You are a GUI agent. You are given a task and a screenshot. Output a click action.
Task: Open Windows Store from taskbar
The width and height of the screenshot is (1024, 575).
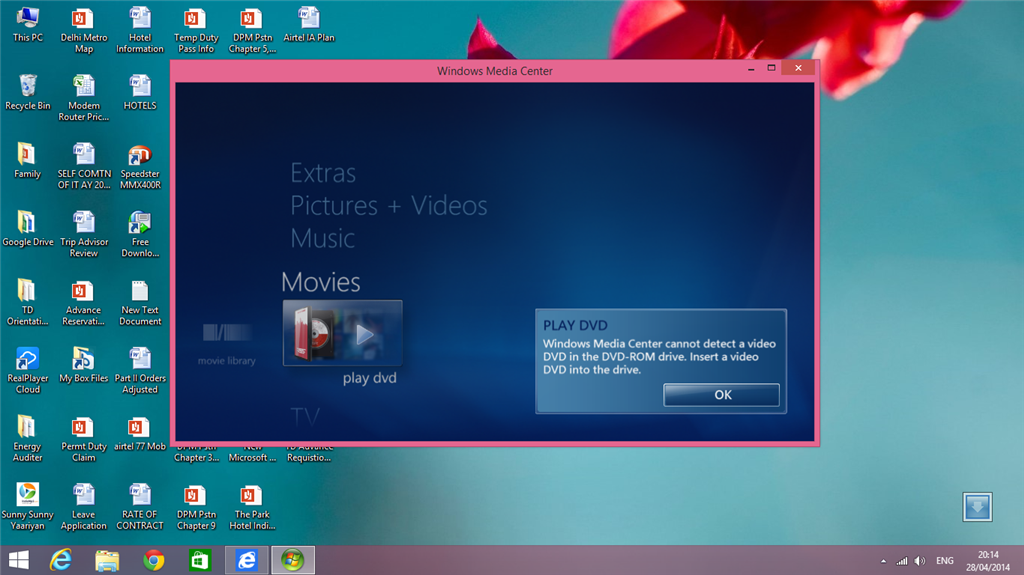200,560
